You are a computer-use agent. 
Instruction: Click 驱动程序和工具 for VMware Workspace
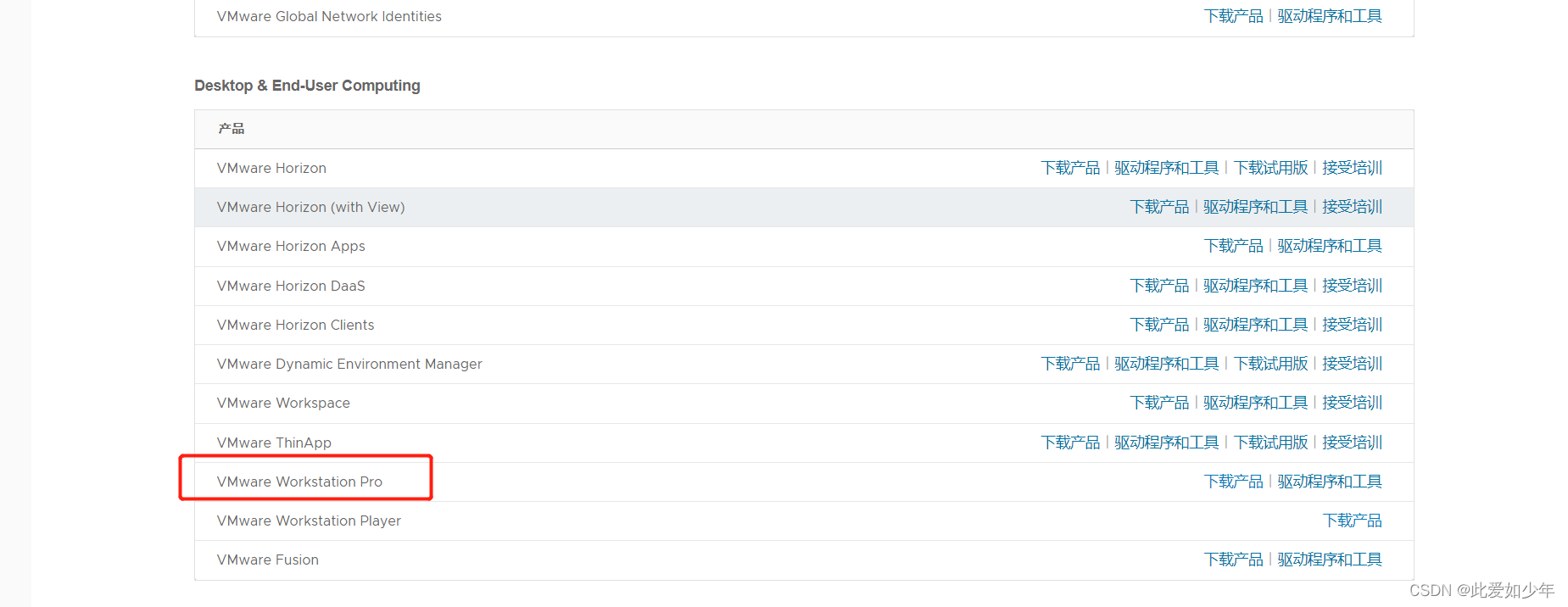[x=1255, y=403]
